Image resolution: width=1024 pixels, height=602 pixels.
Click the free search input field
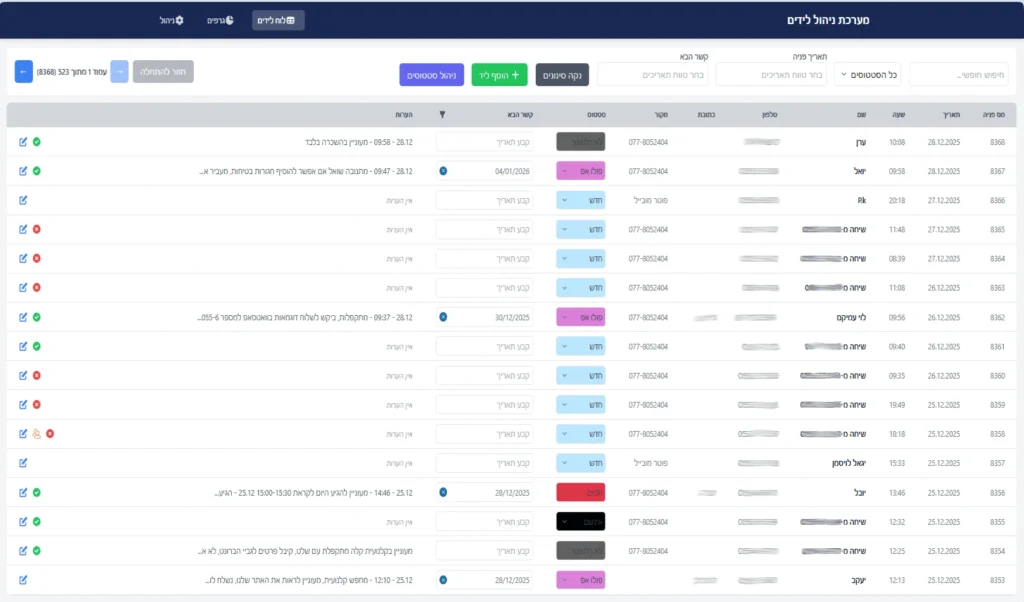coord(958,74)
